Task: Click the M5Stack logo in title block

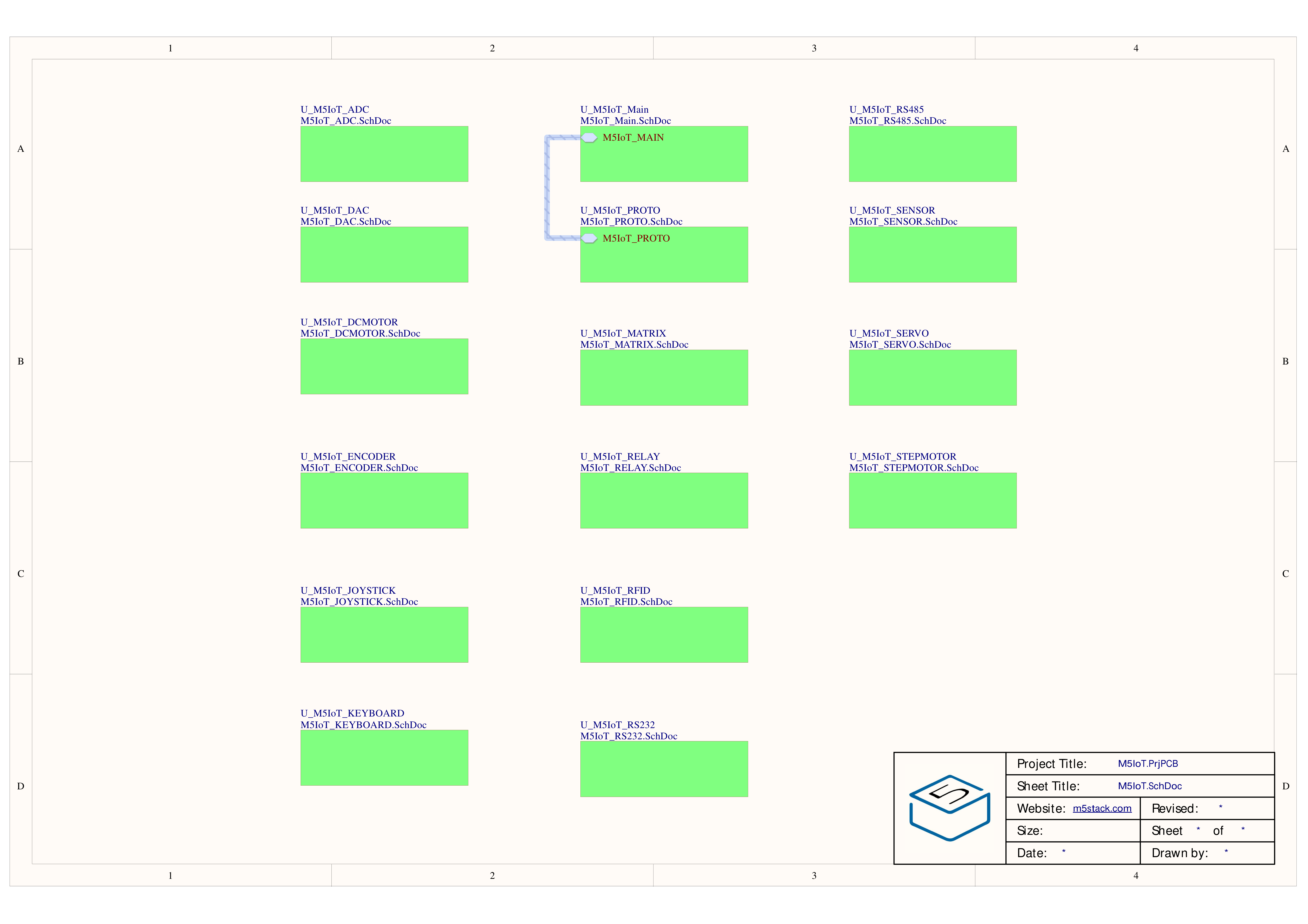Action: [950, 808]
